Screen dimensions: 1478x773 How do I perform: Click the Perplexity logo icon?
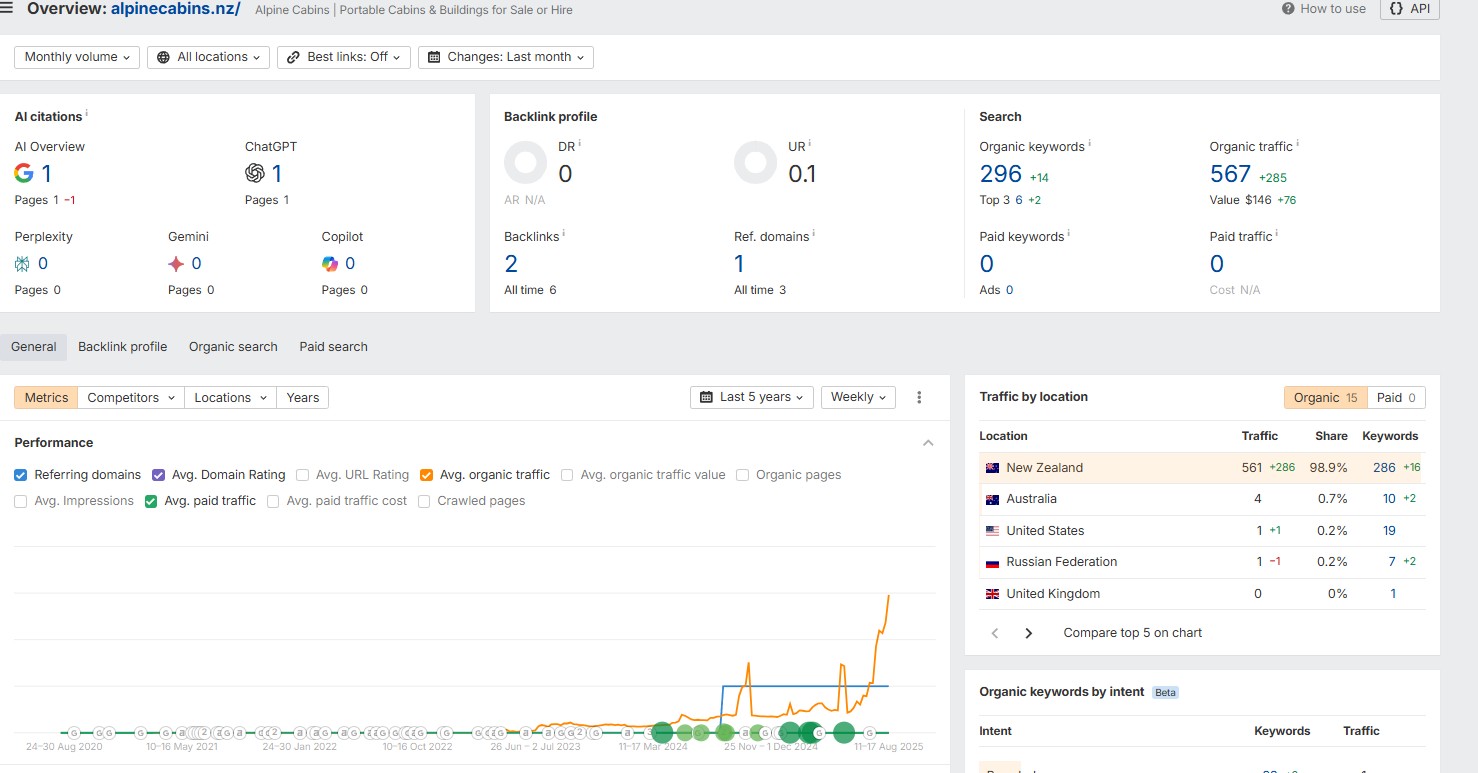(x=23, y=264)
